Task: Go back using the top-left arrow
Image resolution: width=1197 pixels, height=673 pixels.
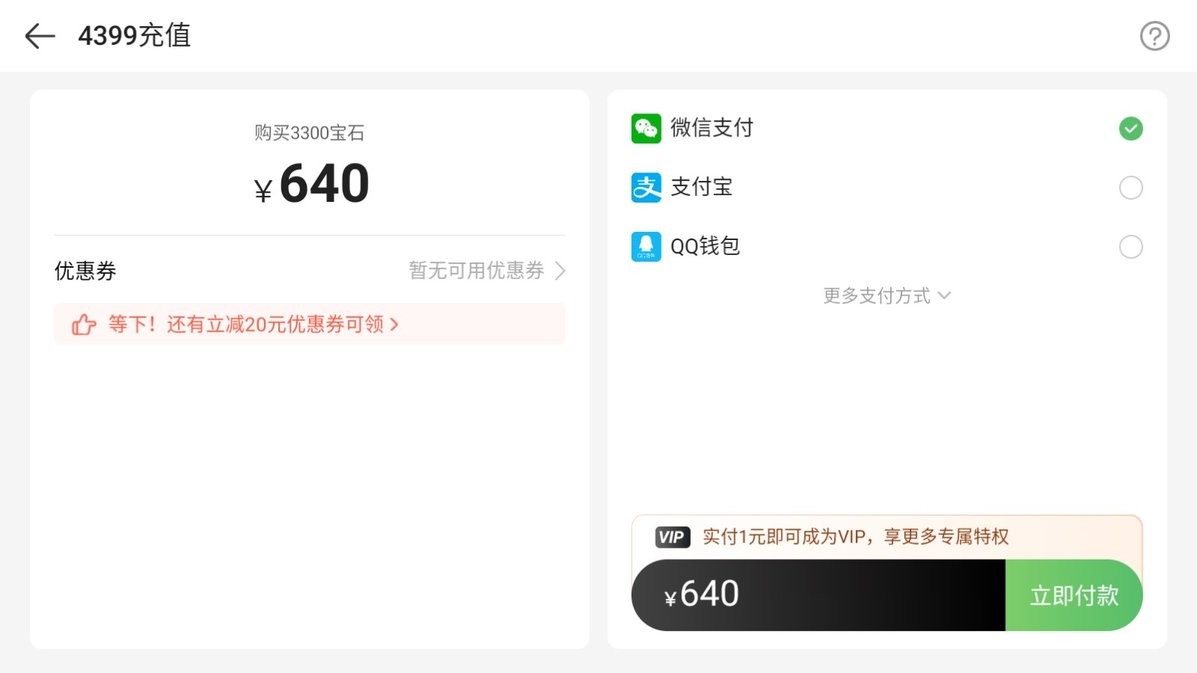Action: pos(40,36)
